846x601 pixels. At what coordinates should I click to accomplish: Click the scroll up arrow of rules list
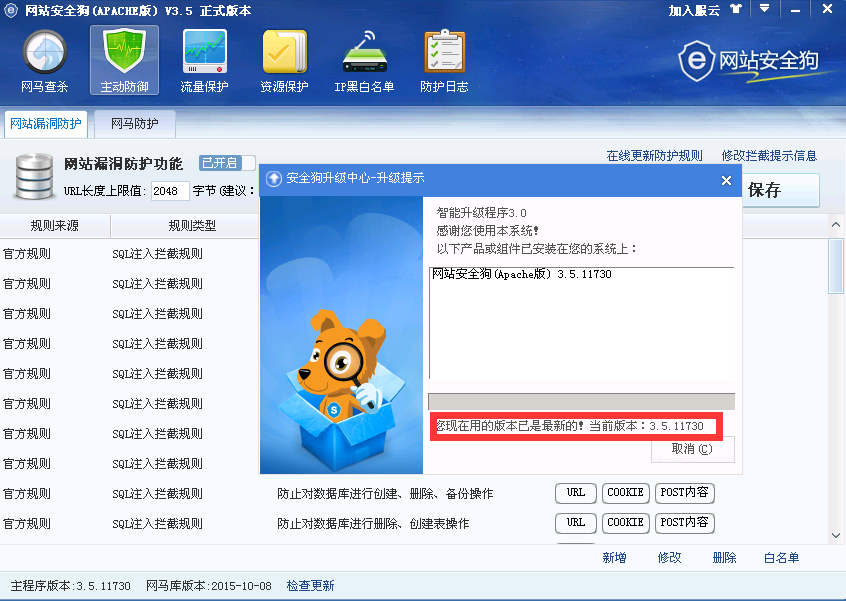pos(836,224)
